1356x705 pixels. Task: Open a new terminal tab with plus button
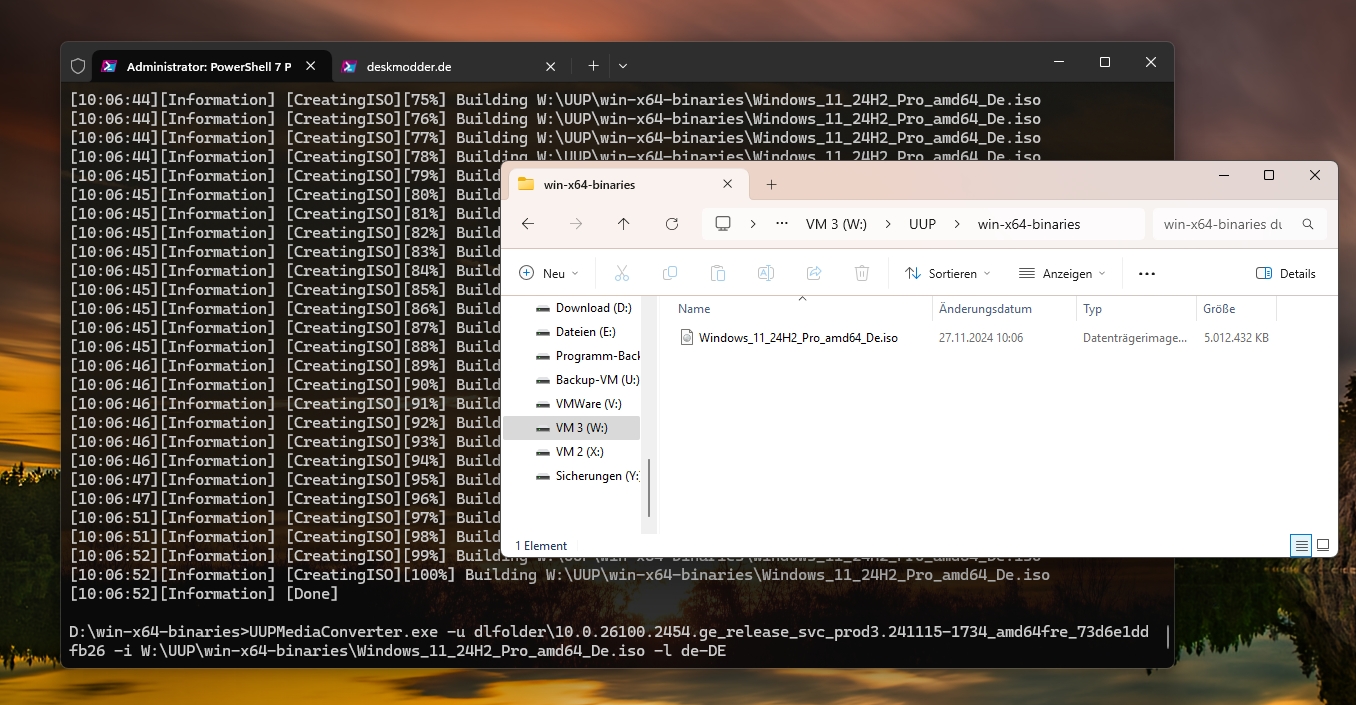point(593,66)
